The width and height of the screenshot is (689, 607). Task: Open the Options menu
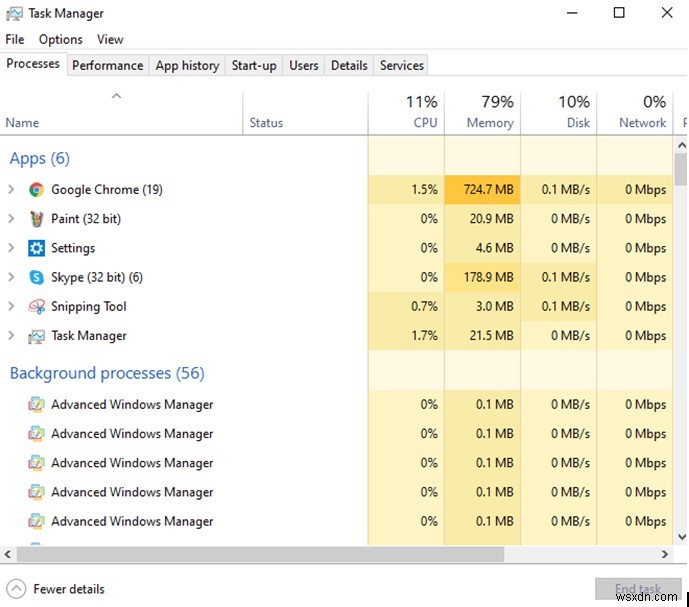(61, 40)
